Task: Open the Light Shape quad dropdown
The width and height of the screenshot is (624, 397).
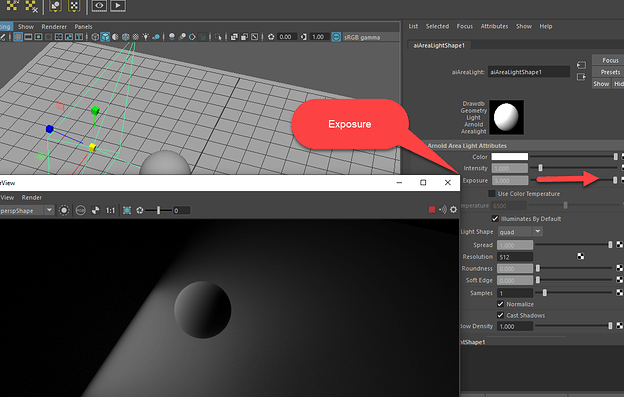Action: click(520, 232)
